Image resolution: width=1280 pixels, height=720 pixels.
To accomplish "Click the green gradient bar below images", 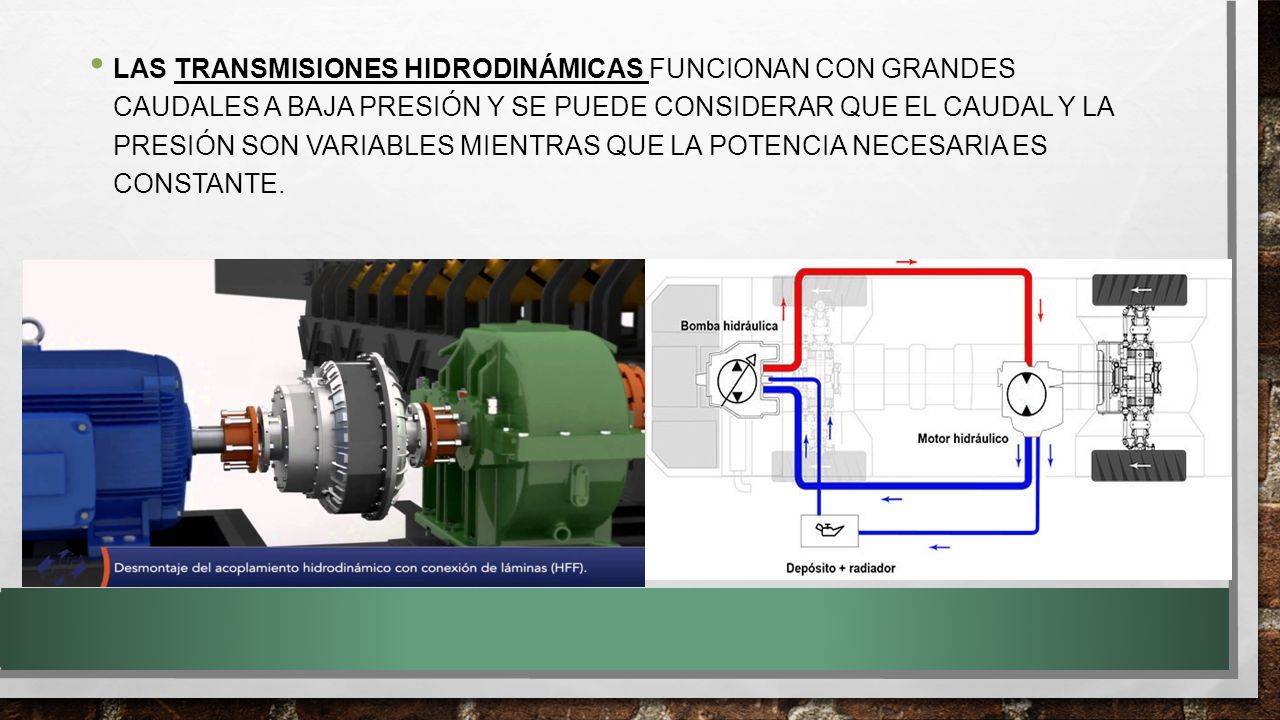I will coord(615,628).
